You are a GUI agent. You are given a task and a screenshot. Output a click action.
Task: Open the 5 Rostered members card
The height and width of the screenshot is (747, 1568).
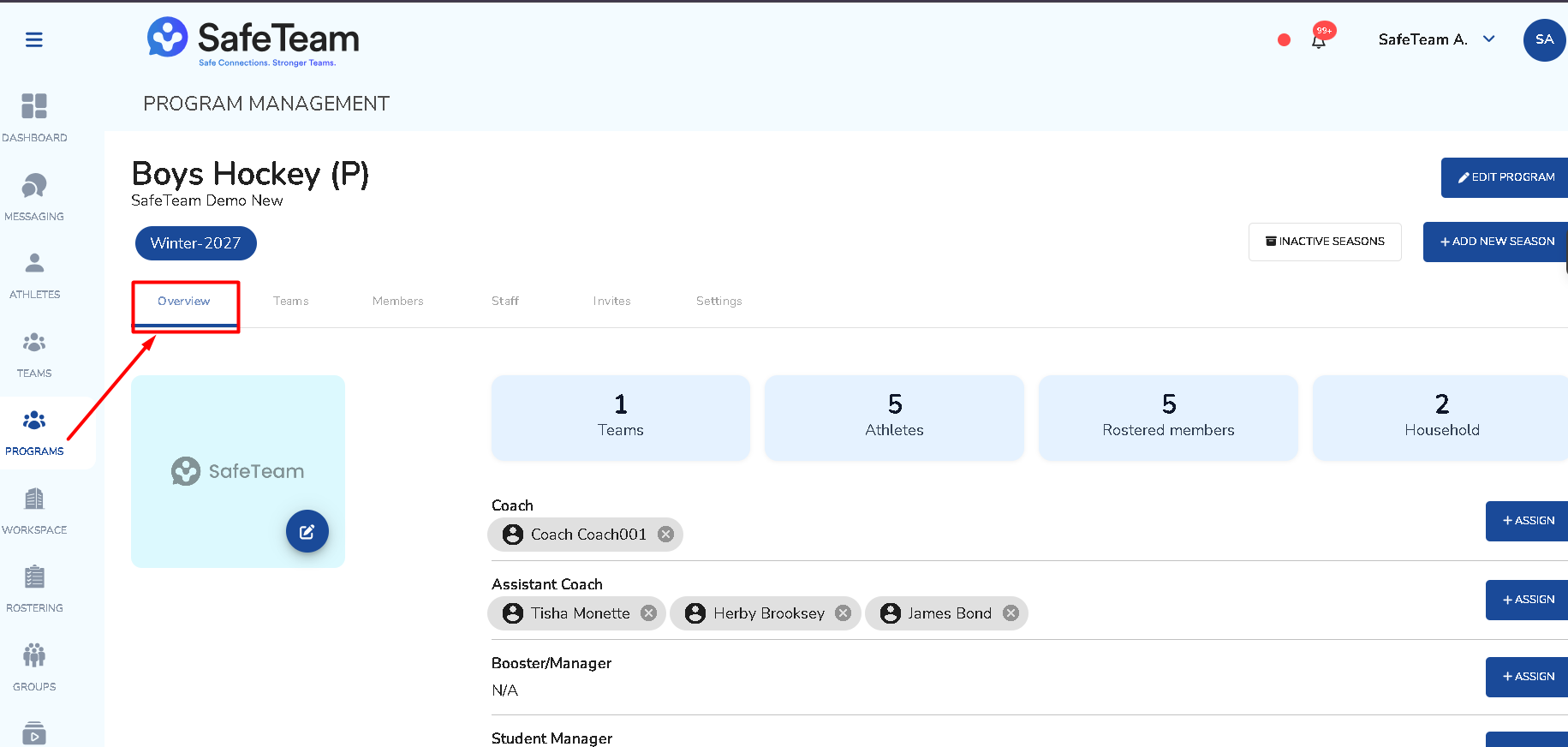coord(1168,417)
